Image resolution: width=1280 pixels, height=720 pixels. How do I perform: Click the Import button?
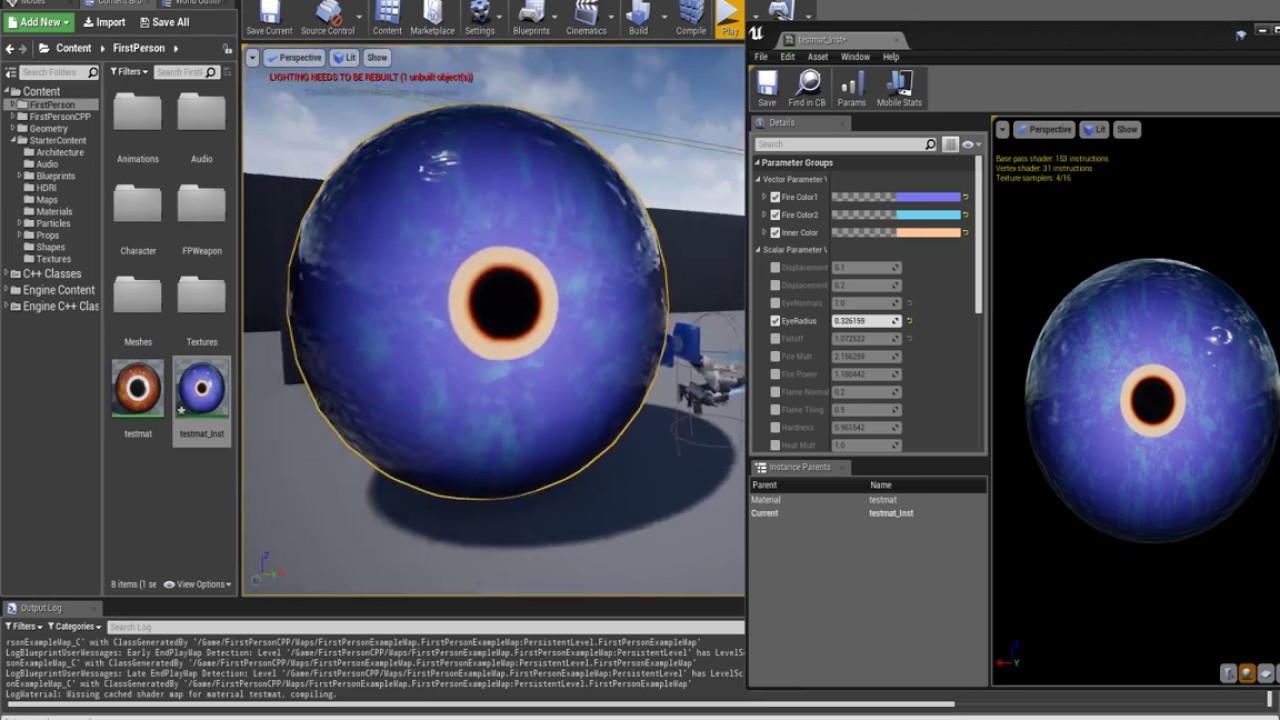tap(105, 22)
